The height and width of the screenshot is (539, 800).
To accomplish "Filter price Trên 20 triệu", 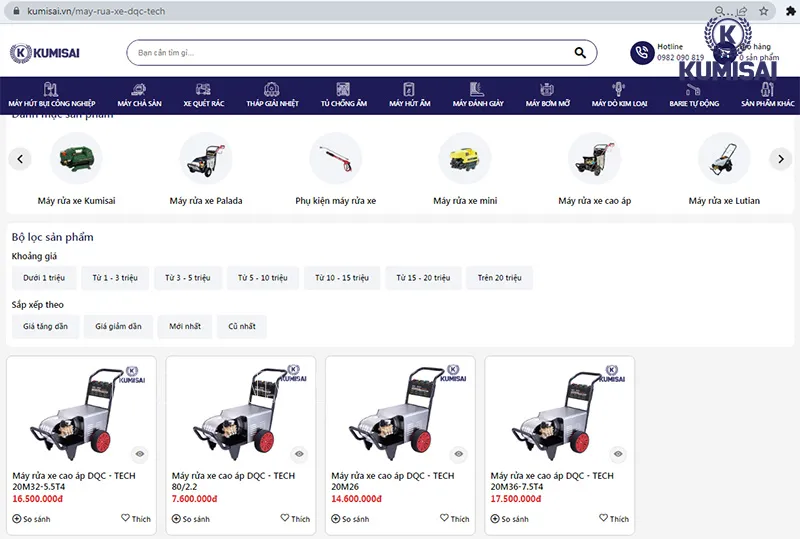I will (x=499, y=278).
